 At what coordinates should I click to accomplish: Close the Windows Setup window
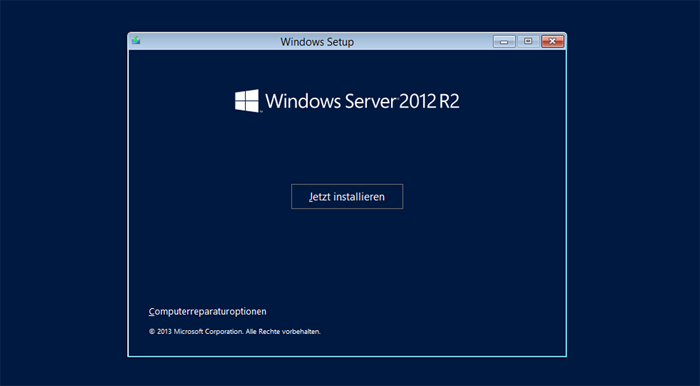[552, 42]
